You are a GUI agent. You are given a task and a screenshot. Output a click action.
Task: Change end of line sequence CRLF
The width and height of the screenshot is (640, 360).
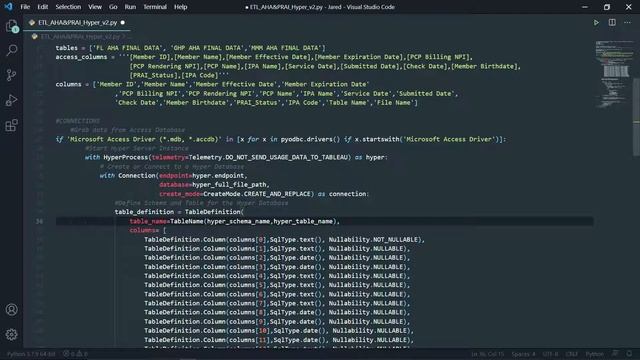[x=572, y=354]
